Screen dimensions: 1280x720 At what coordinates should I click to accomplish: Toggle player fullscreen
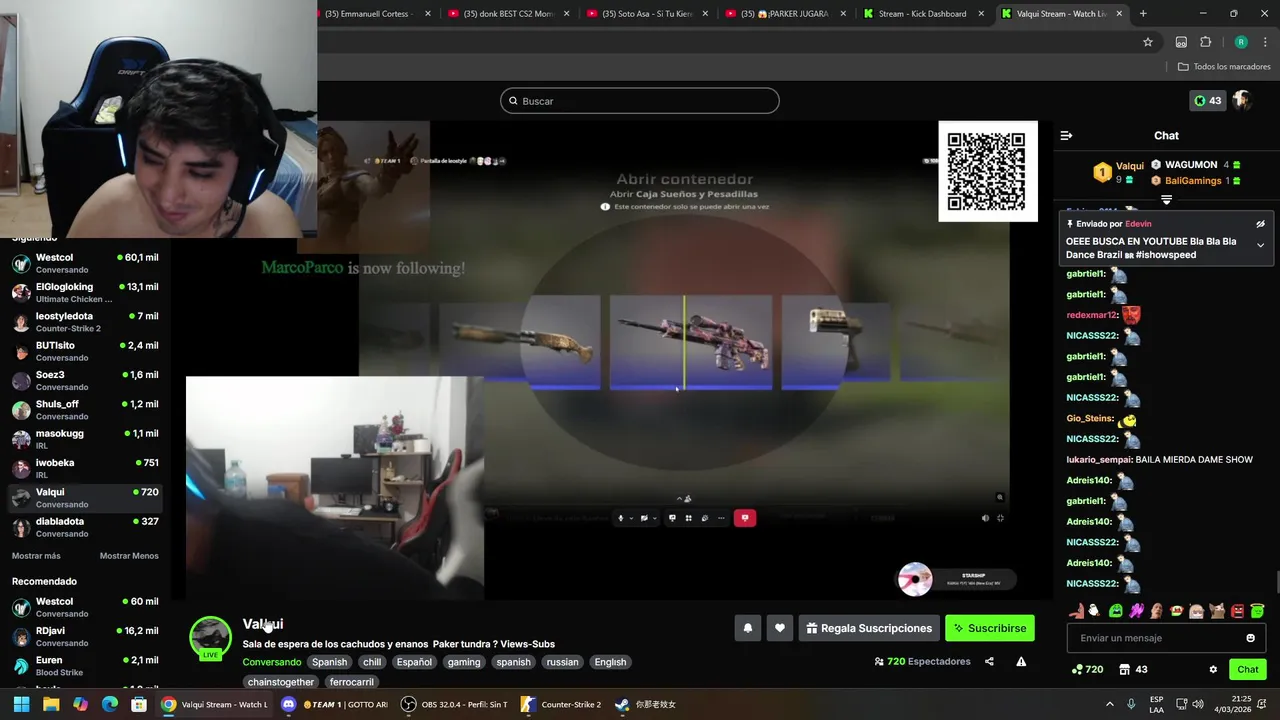click(x=1000, y=518)
